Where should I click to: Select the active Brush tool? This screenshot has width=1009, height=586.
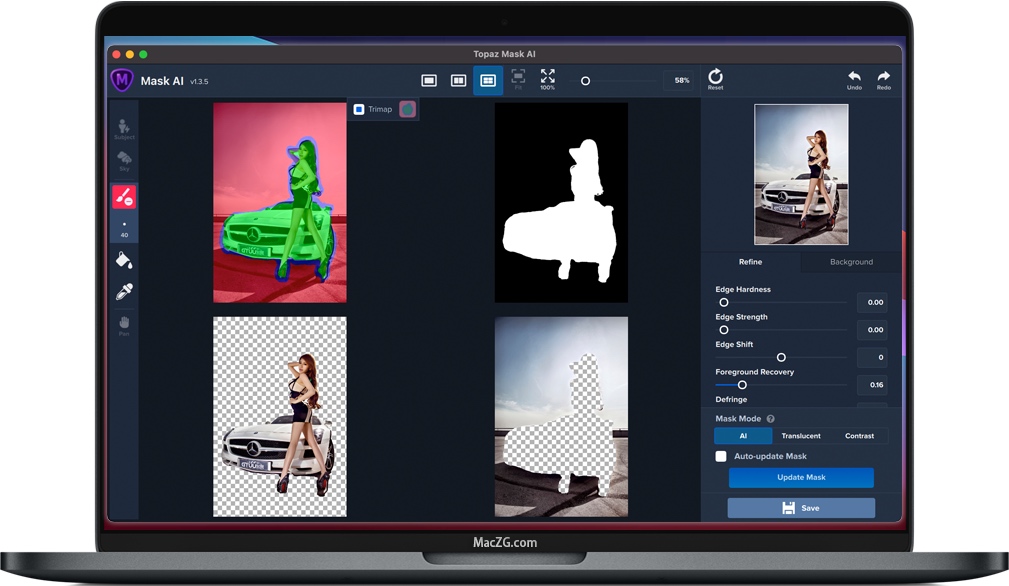124,196
